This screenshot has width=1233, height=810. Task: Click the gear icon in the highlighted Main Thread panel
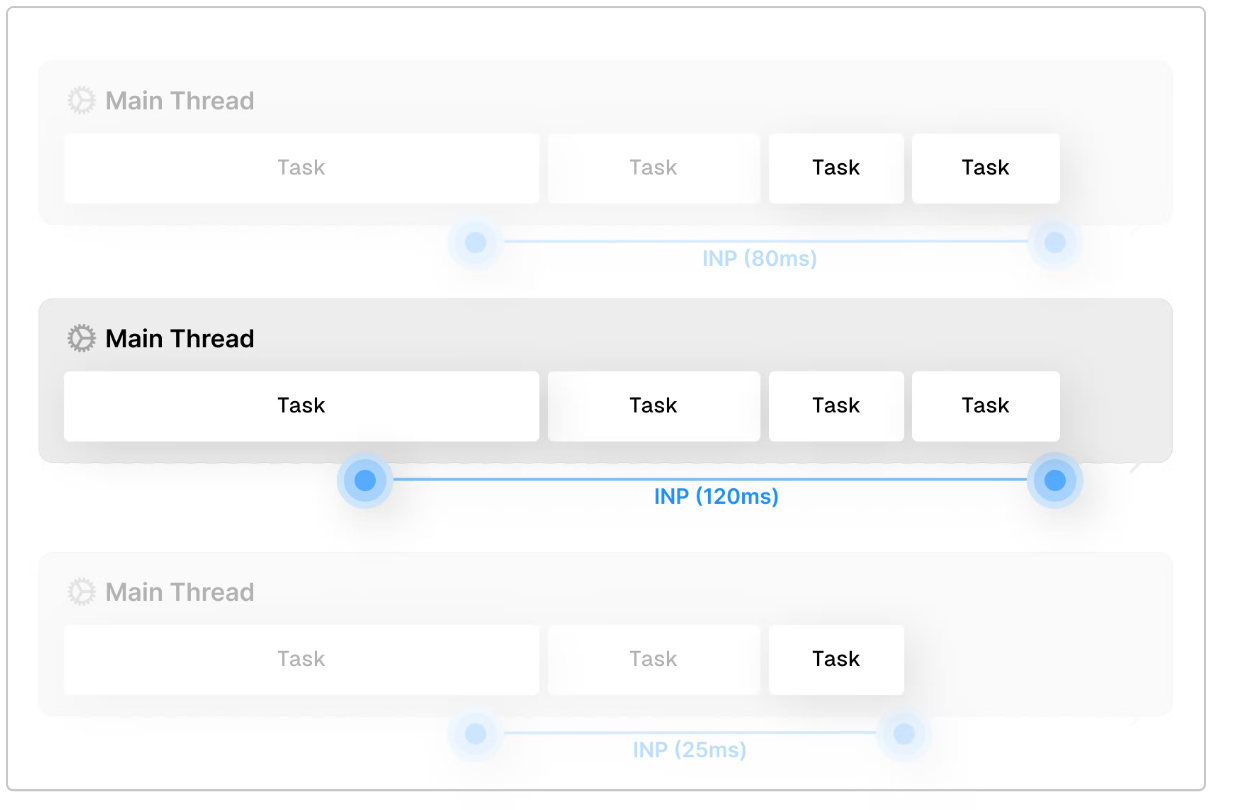pyautogui.click(x=81, y=339)
